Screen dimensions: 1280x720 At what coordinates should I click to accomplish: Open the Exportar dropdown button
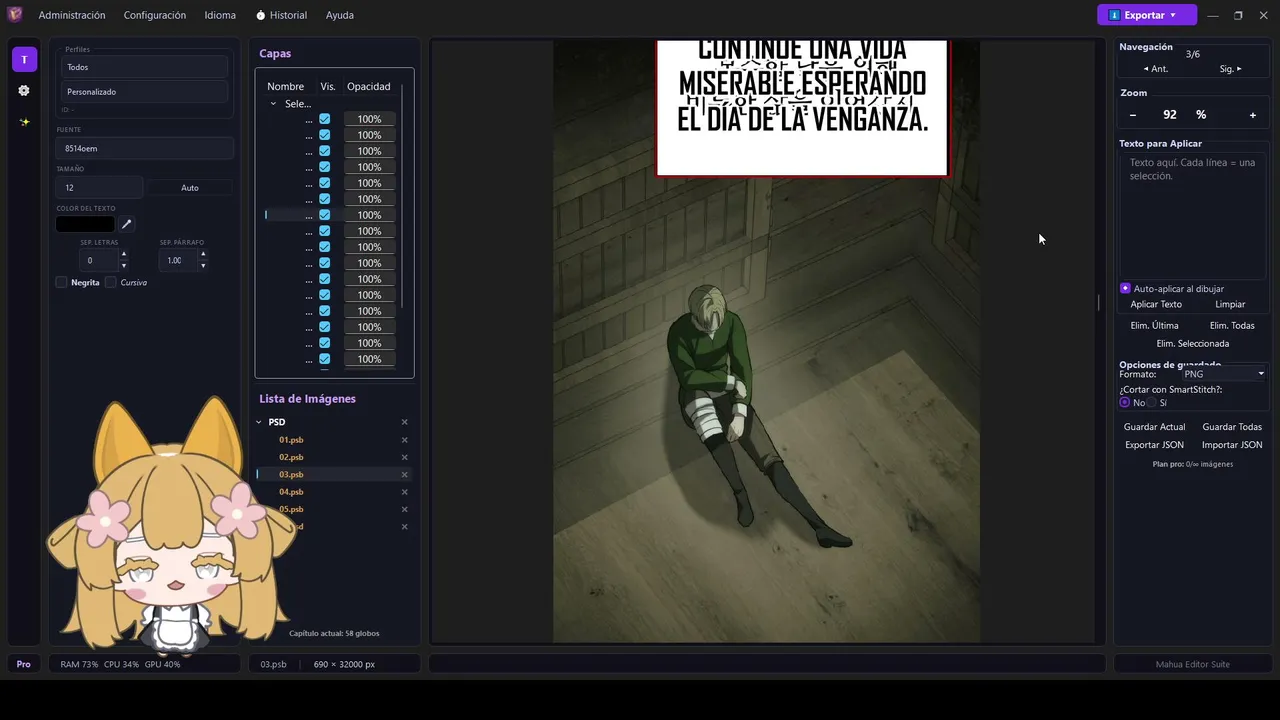(1147, 15)
